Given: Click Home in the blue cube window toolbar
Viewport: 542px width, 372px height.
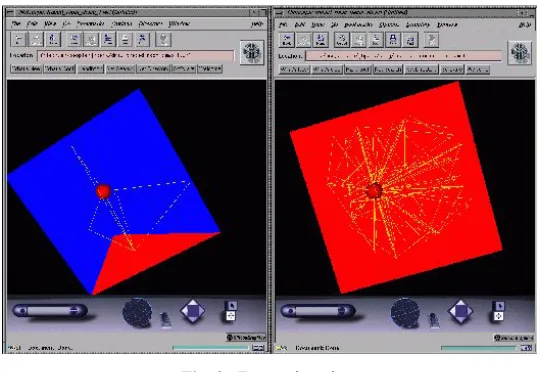Looking at the screenshot, I should click(53, 39).
